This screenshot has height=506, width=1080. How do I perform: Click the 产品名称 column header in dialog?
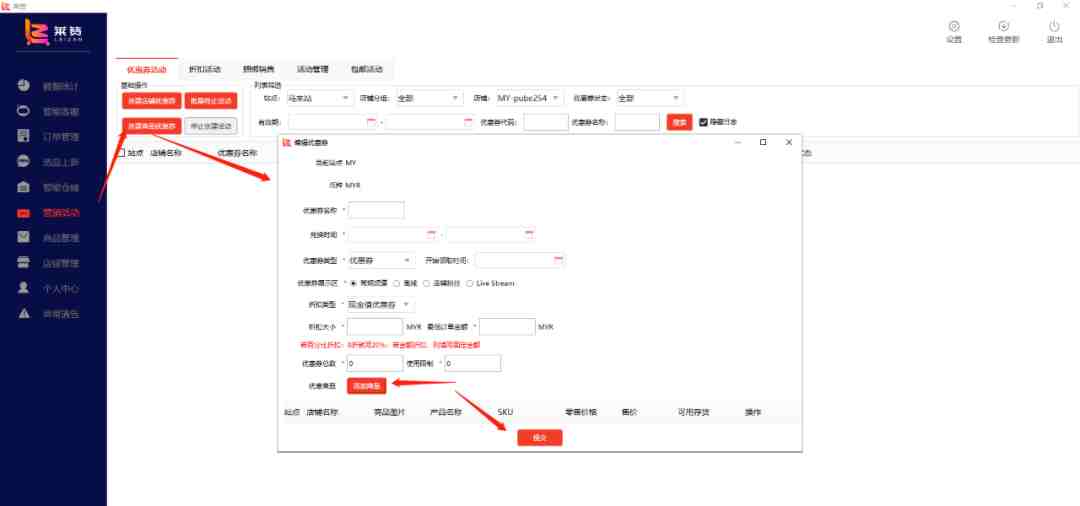point(446,412)
